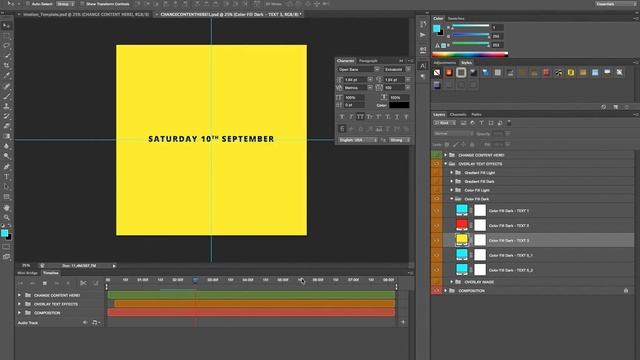
Task: Open audio track music note menu
Action: [96, 322]
